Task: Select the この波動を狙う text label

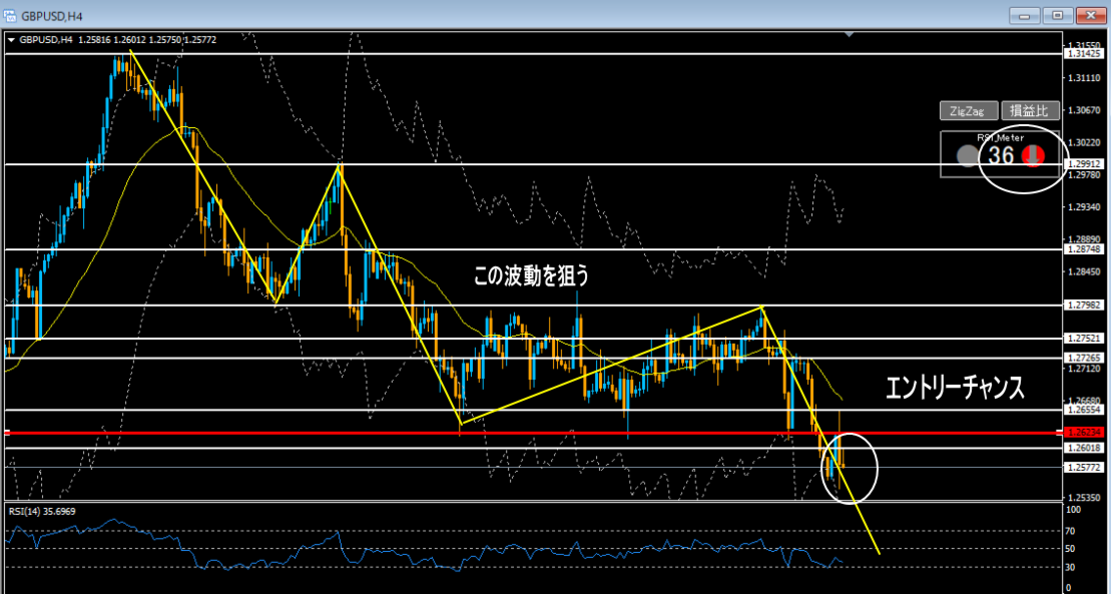Action: (x=531, y=277)
